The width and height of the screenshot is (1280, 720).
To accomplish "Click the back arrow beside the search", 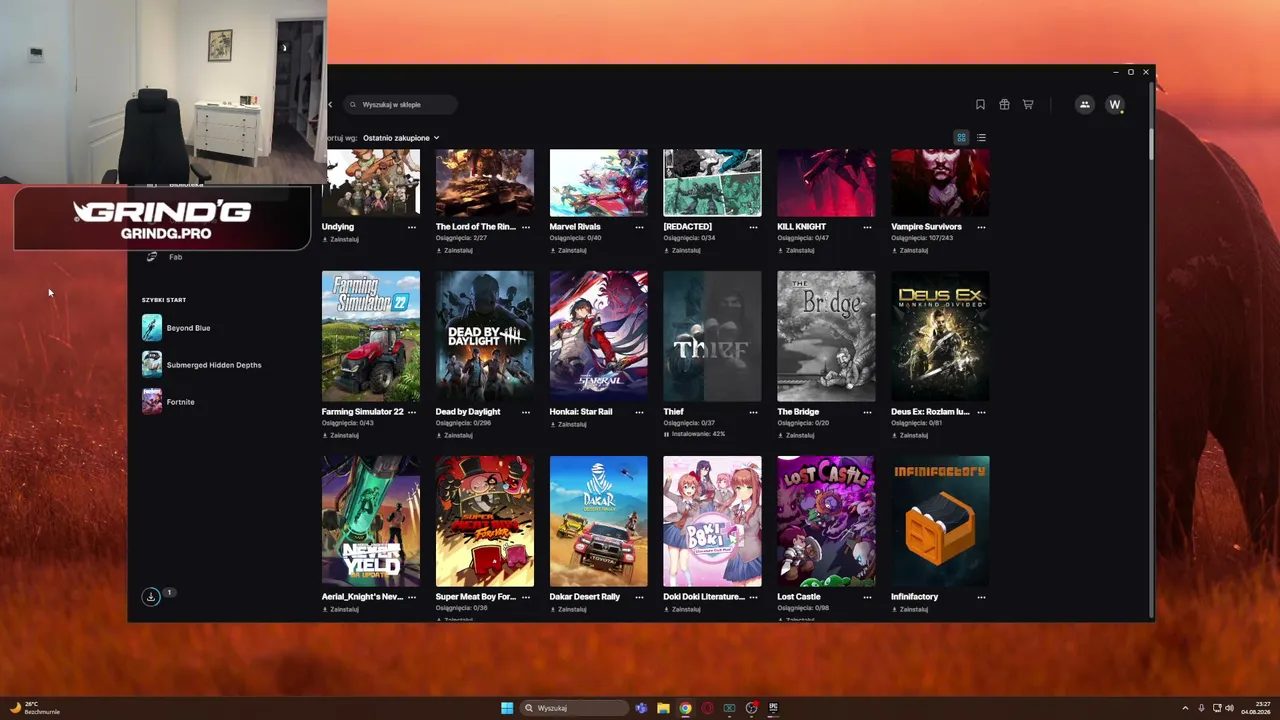I will 330,104.
